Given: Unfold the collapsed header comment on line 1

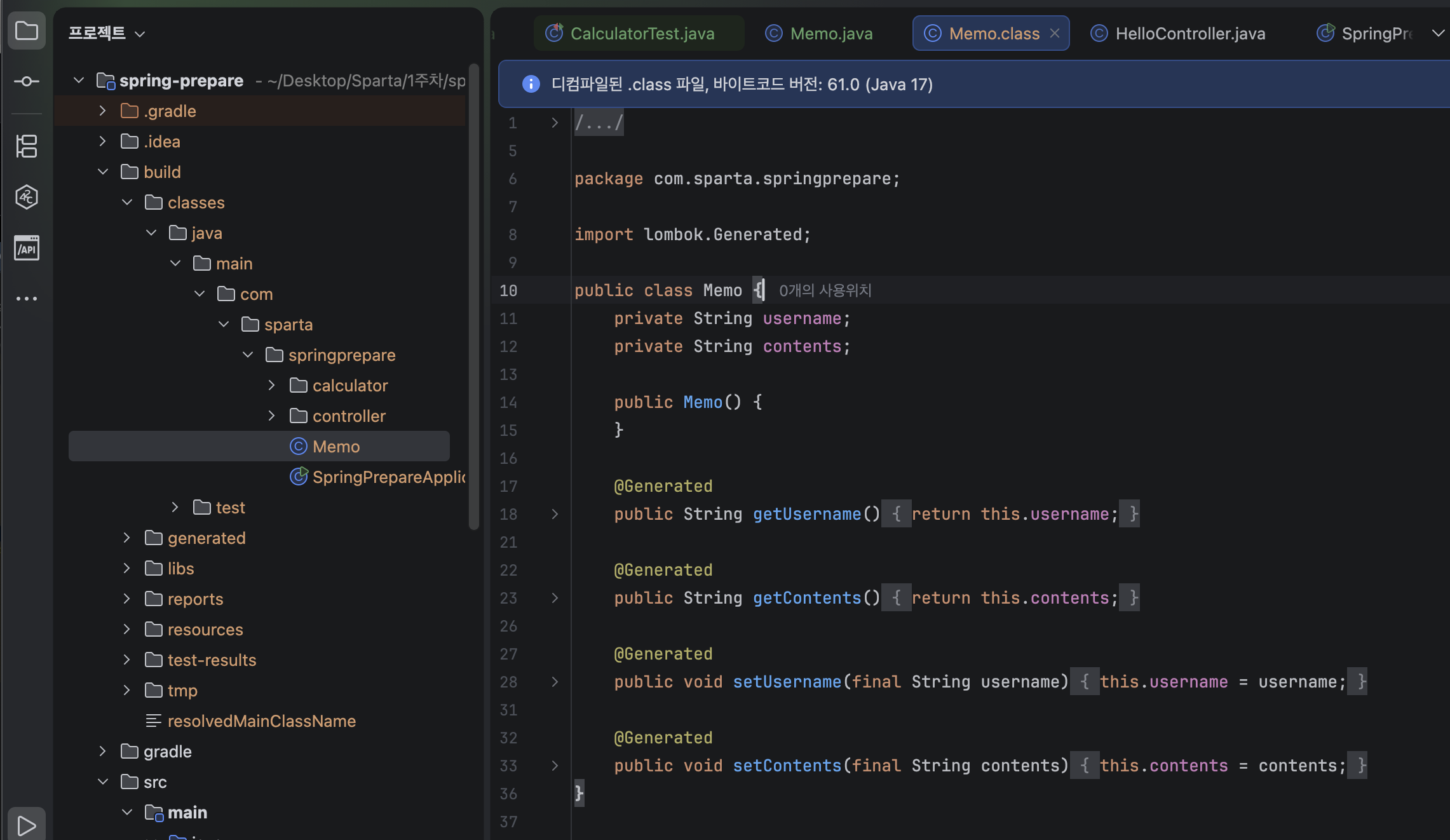Looking at the screenshot, I should coord(555,122).
